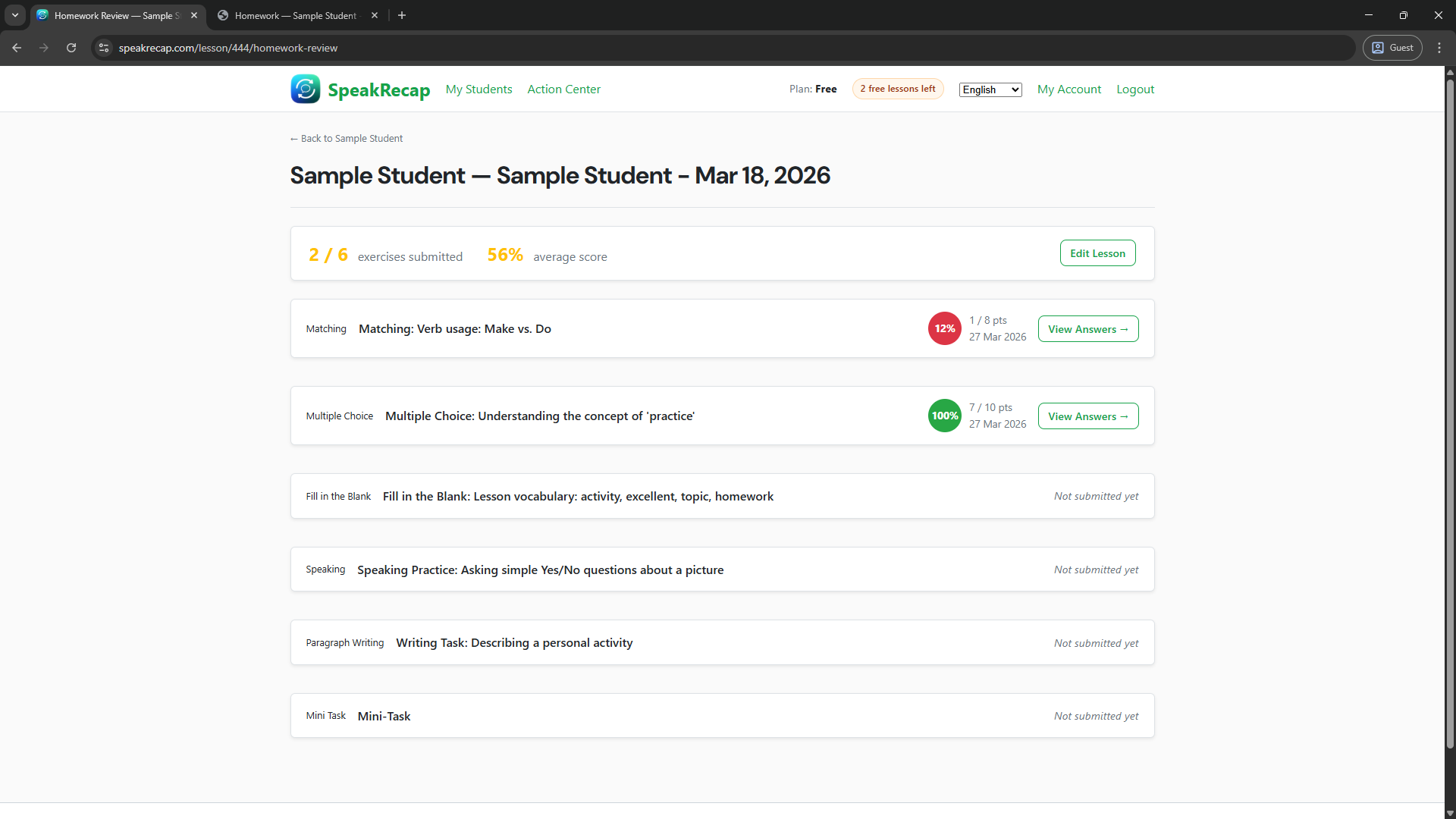Click Not submitted yet on Fill in the Blank
Image resolution: width=1456 pixels, height=819 pixels.
tap(1096, 496)
